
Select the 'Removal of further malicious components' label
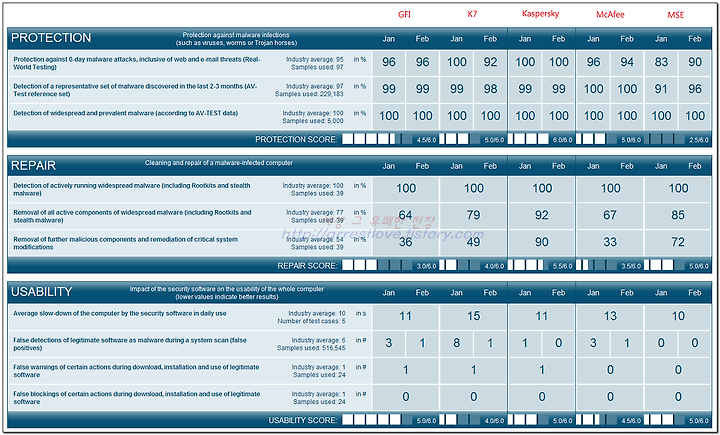125,243
